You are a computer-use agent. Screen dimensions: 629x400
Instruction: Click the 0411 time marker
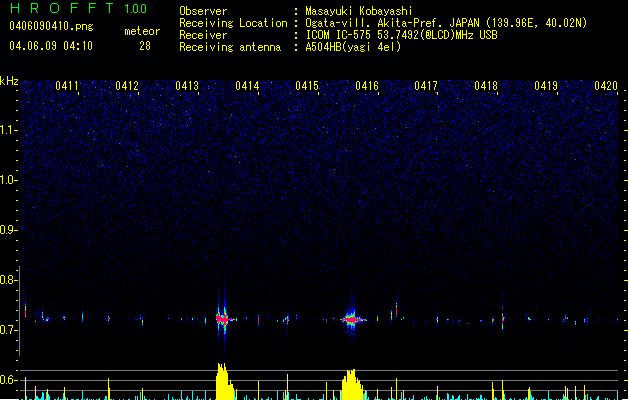tap(67, 86)
